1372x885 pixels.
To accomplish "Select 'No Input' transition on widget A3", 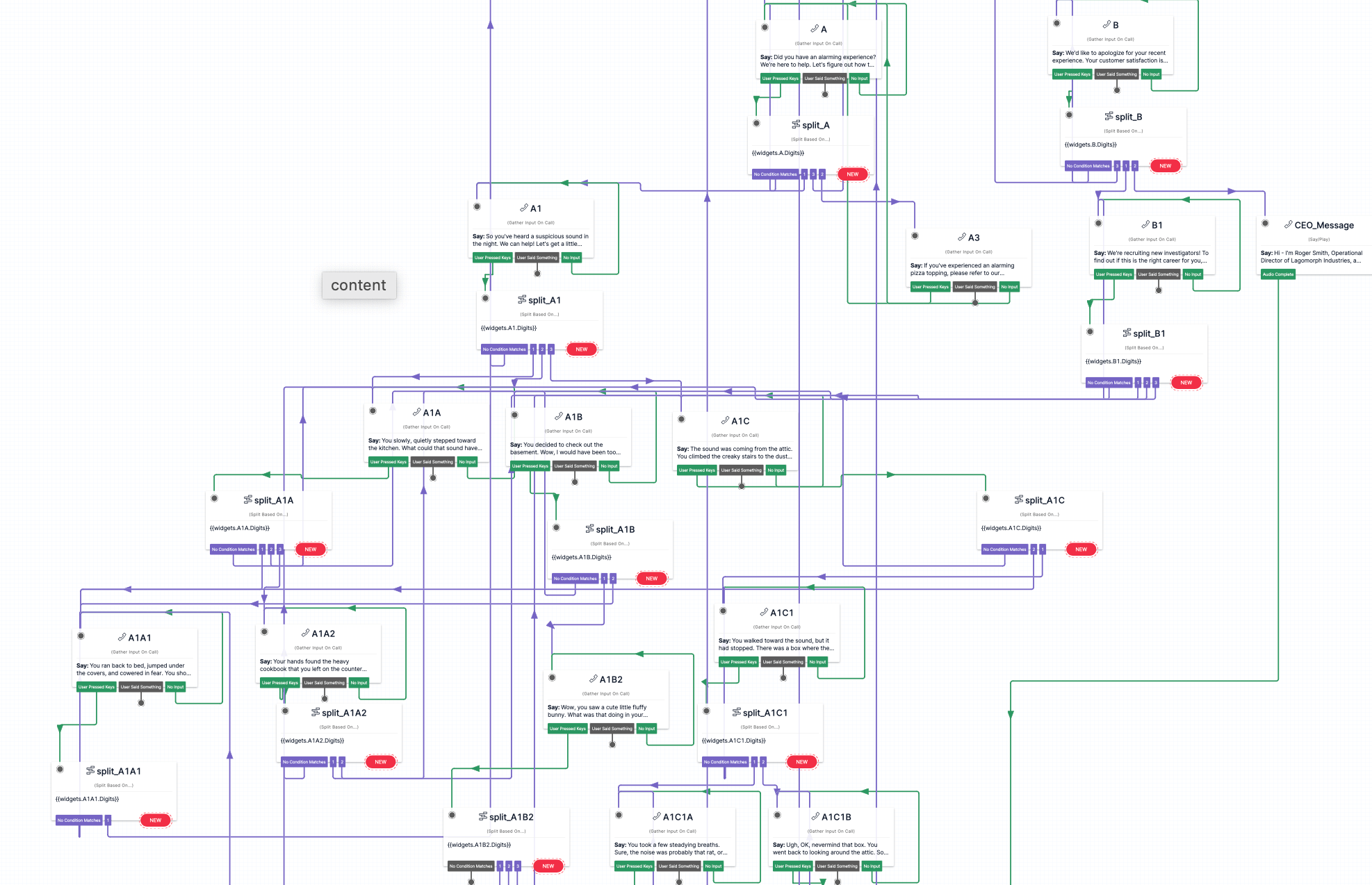I will coord(1009,287).
